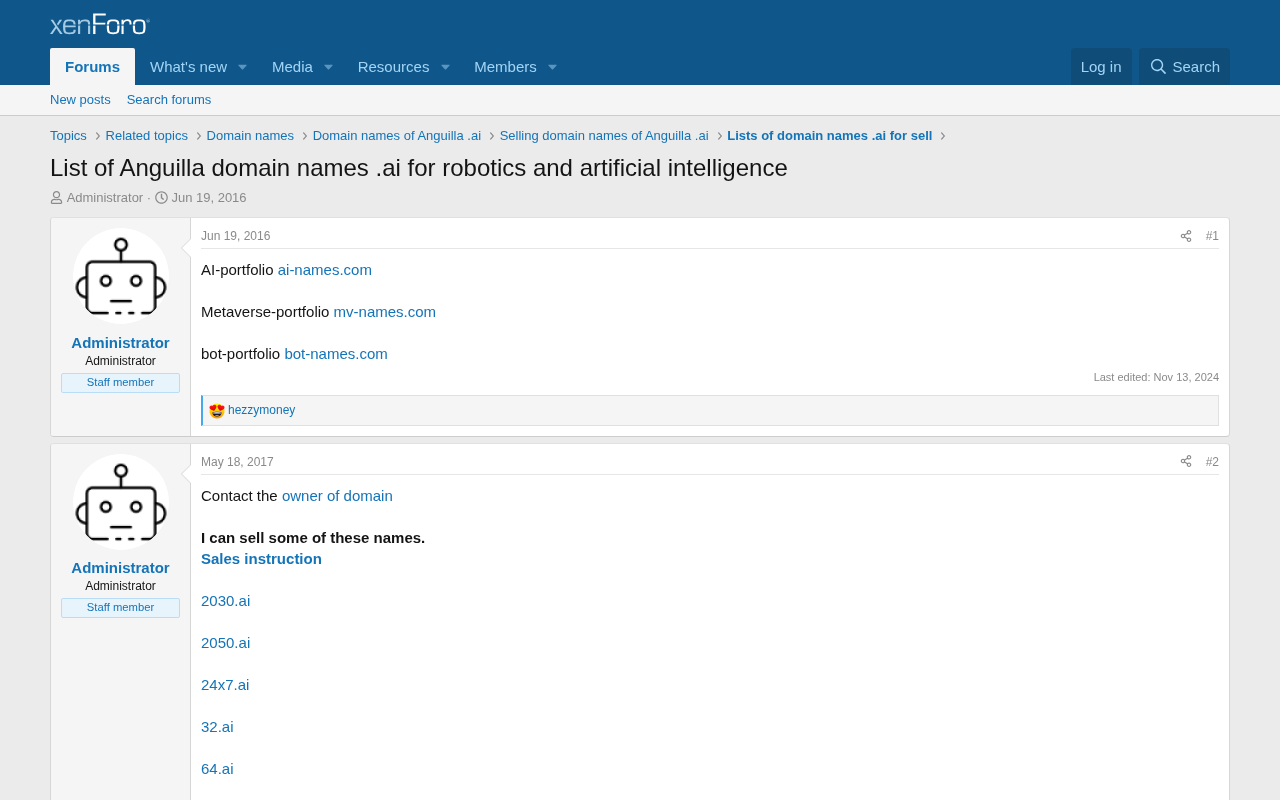Expand the Media menu arrow

328,67
